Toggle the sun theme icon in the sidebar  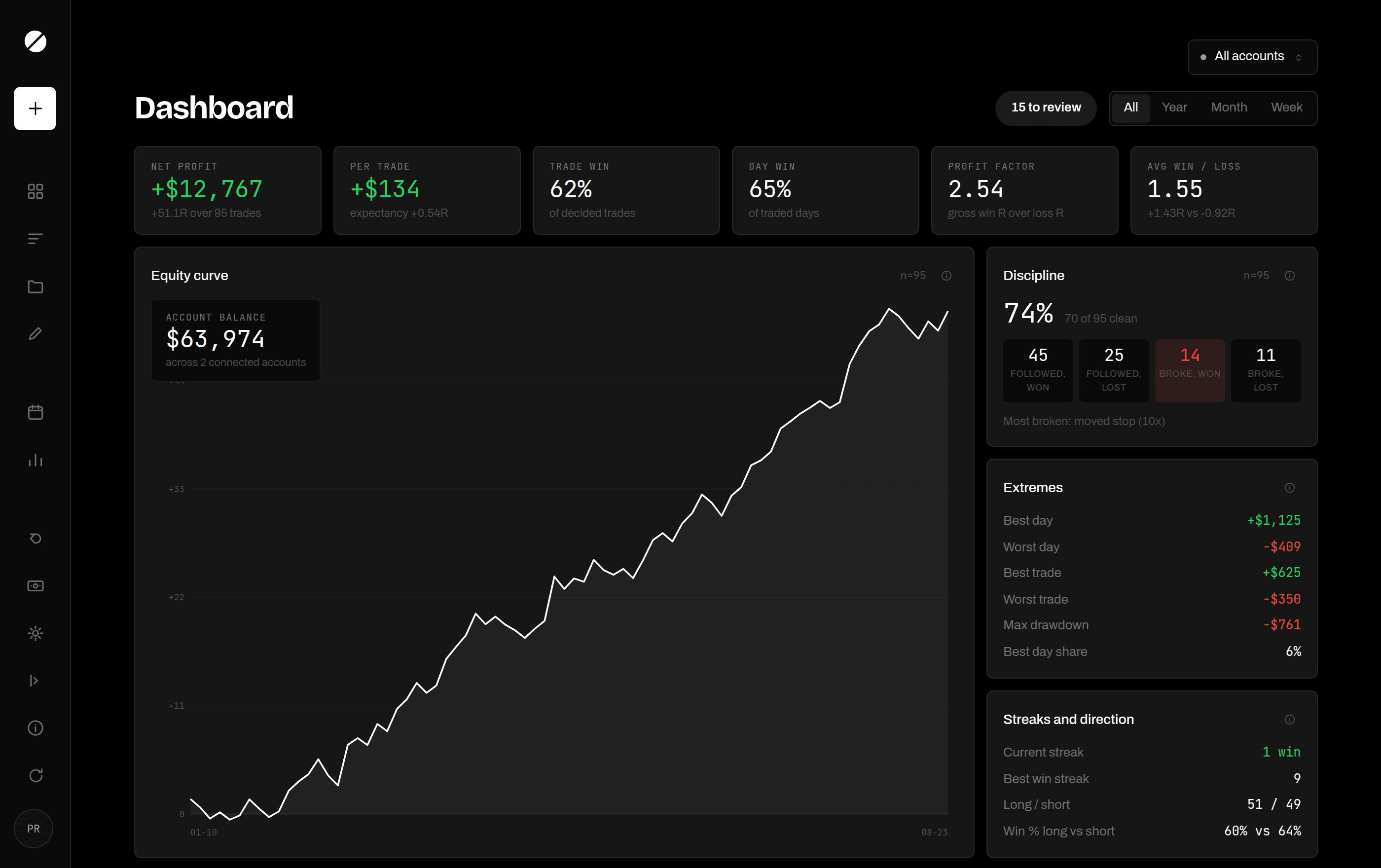click(35, 633)
